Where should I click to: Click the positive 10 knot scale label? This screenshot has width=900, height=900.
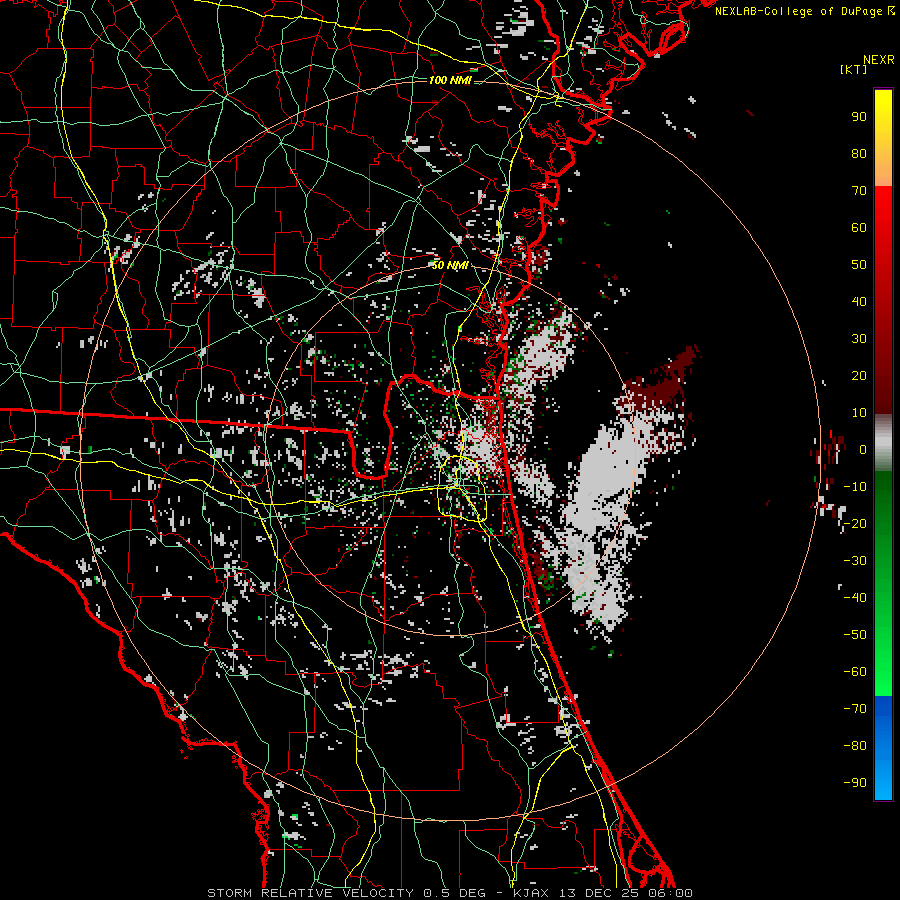click(859, 413)
